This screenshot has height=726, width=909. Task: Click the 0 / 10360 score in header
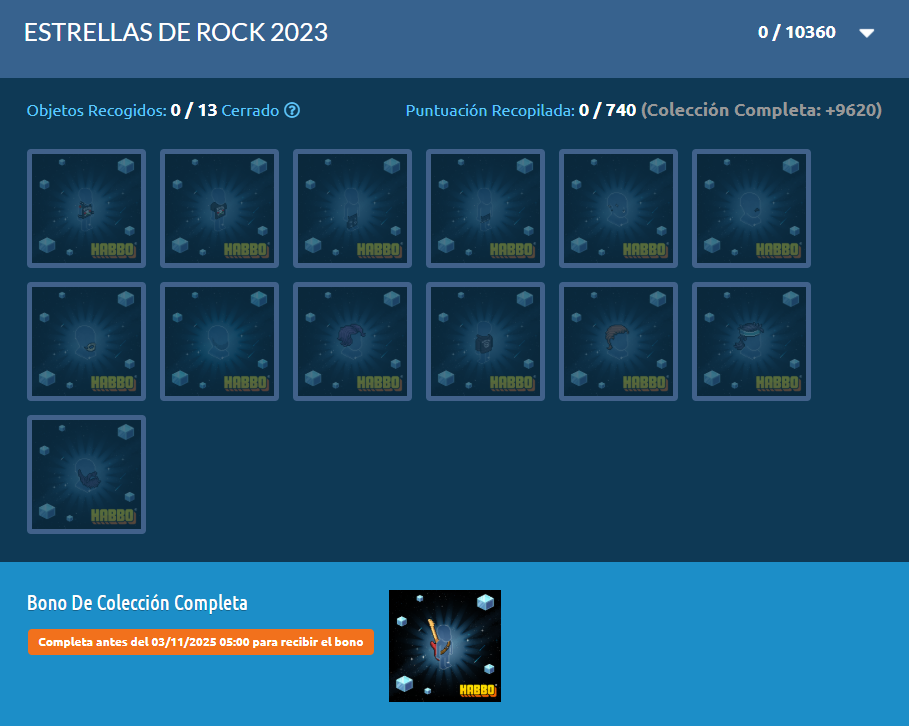coord(796,33)
